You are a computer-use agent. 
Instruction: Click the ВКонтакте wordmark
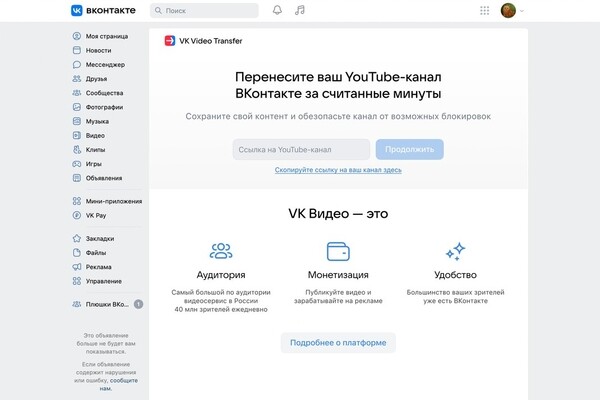(x=111, y=10)
